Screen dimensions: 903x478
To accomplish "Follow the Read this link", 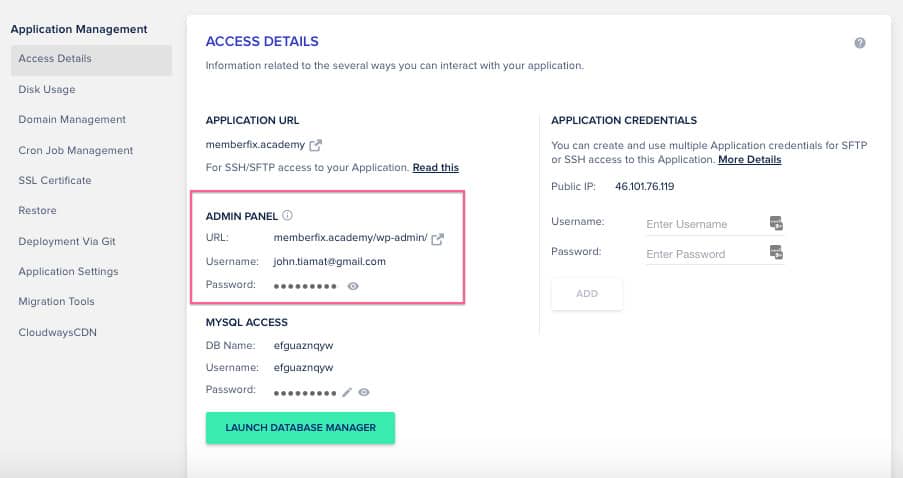I will tap(435, 167).
